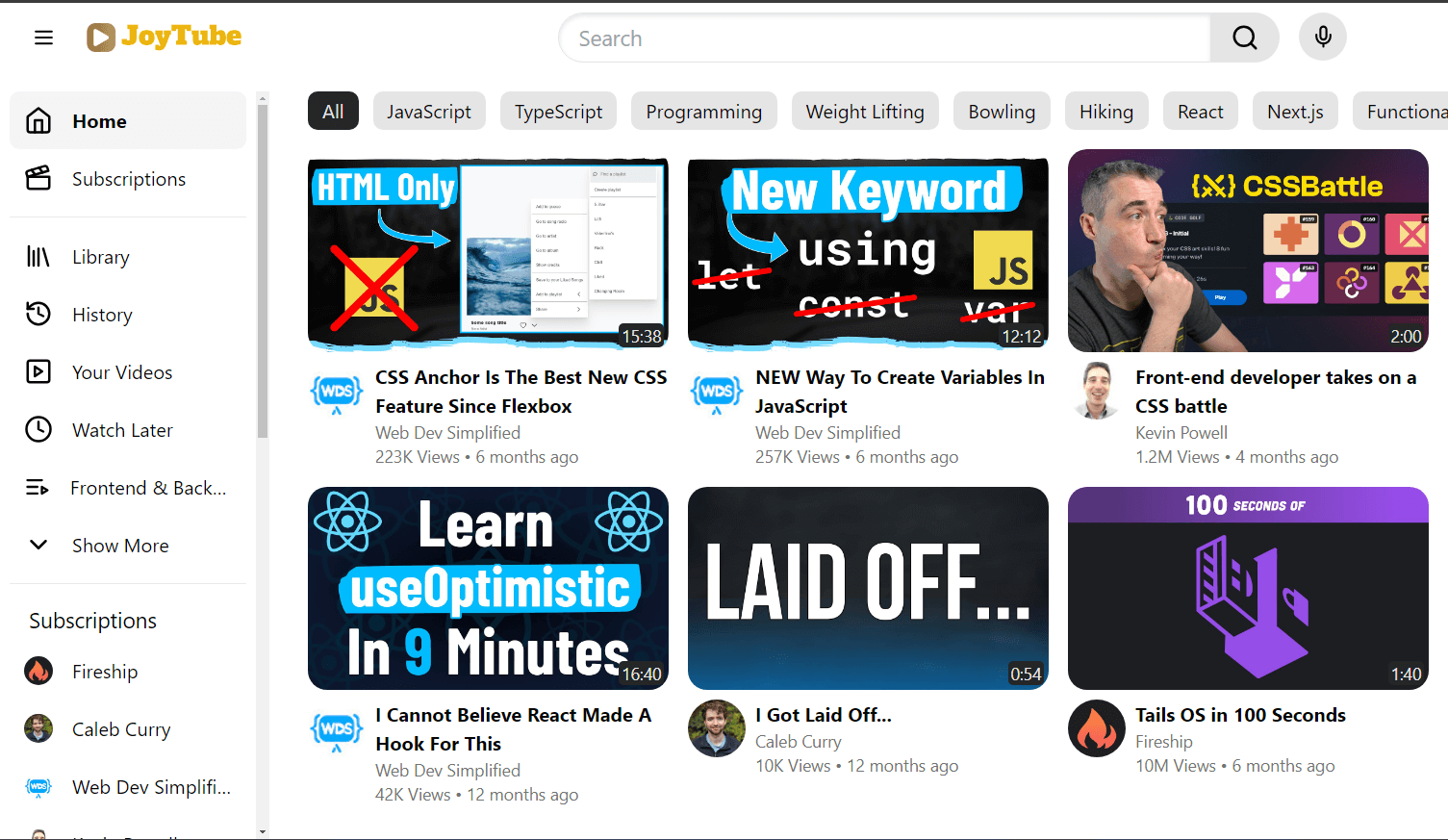Filter videos by JavaScript

point(429,112)
